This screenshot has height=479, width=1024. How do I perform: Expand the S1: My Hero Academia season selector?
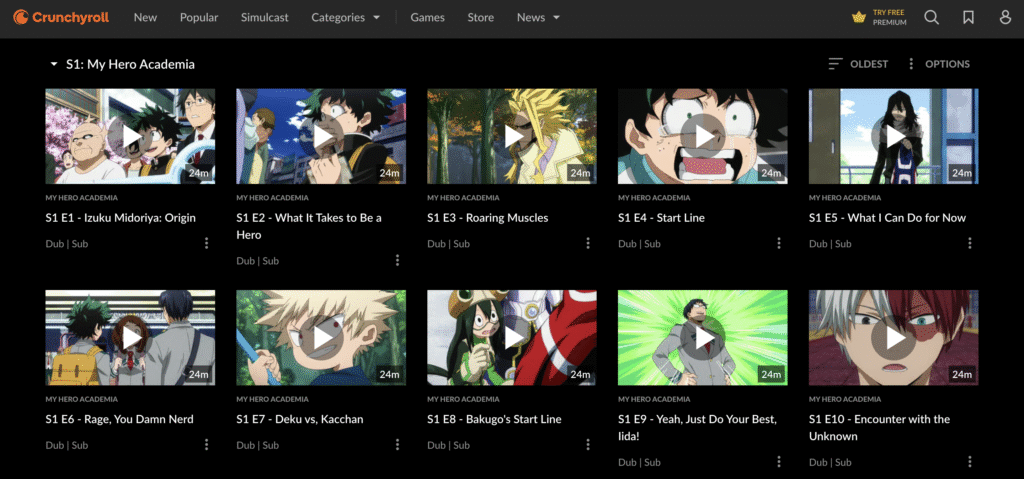click(x=122, y=64)
